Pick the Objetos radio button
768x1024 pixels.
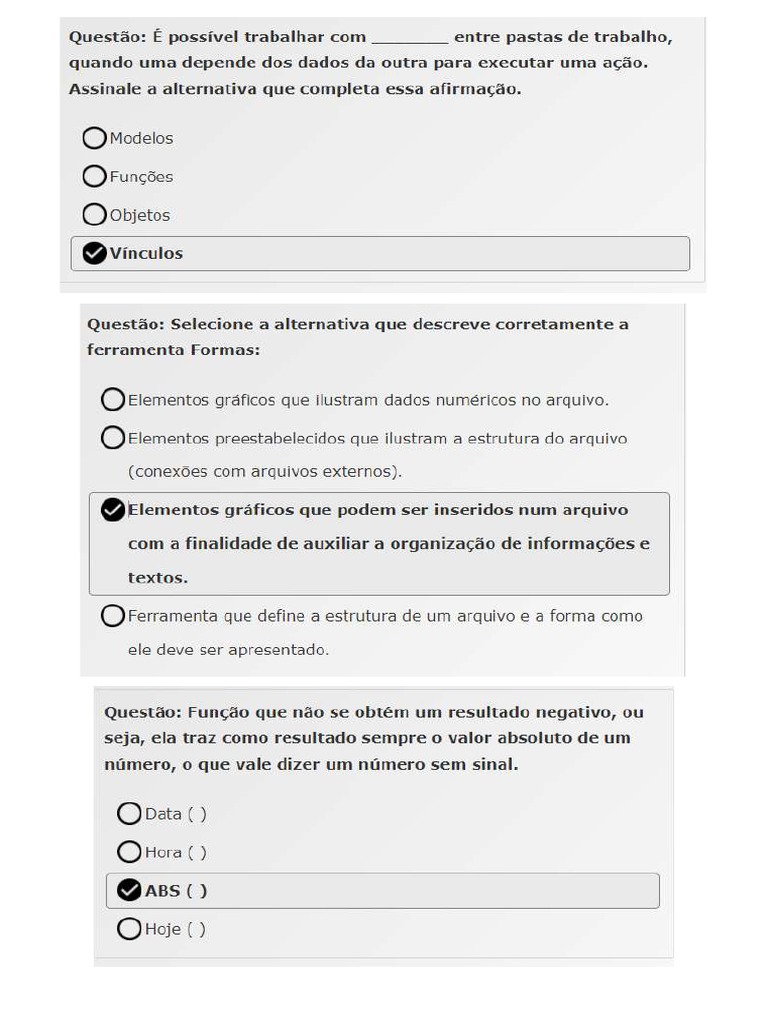pyautogui.click(x=94, y=215)
